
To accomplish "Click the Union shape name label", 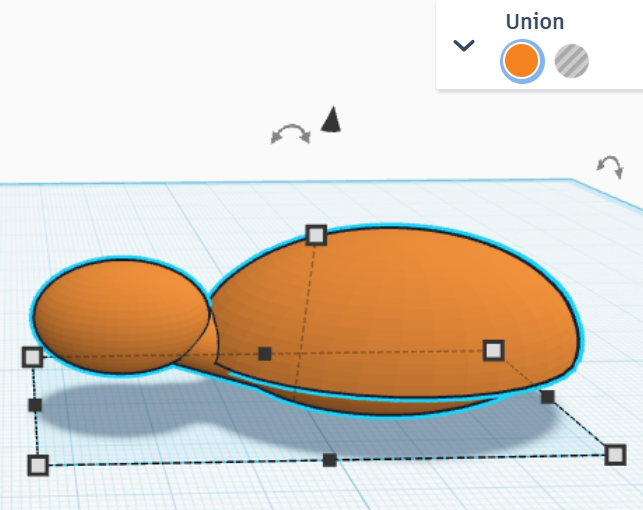I will coord(535,22).
